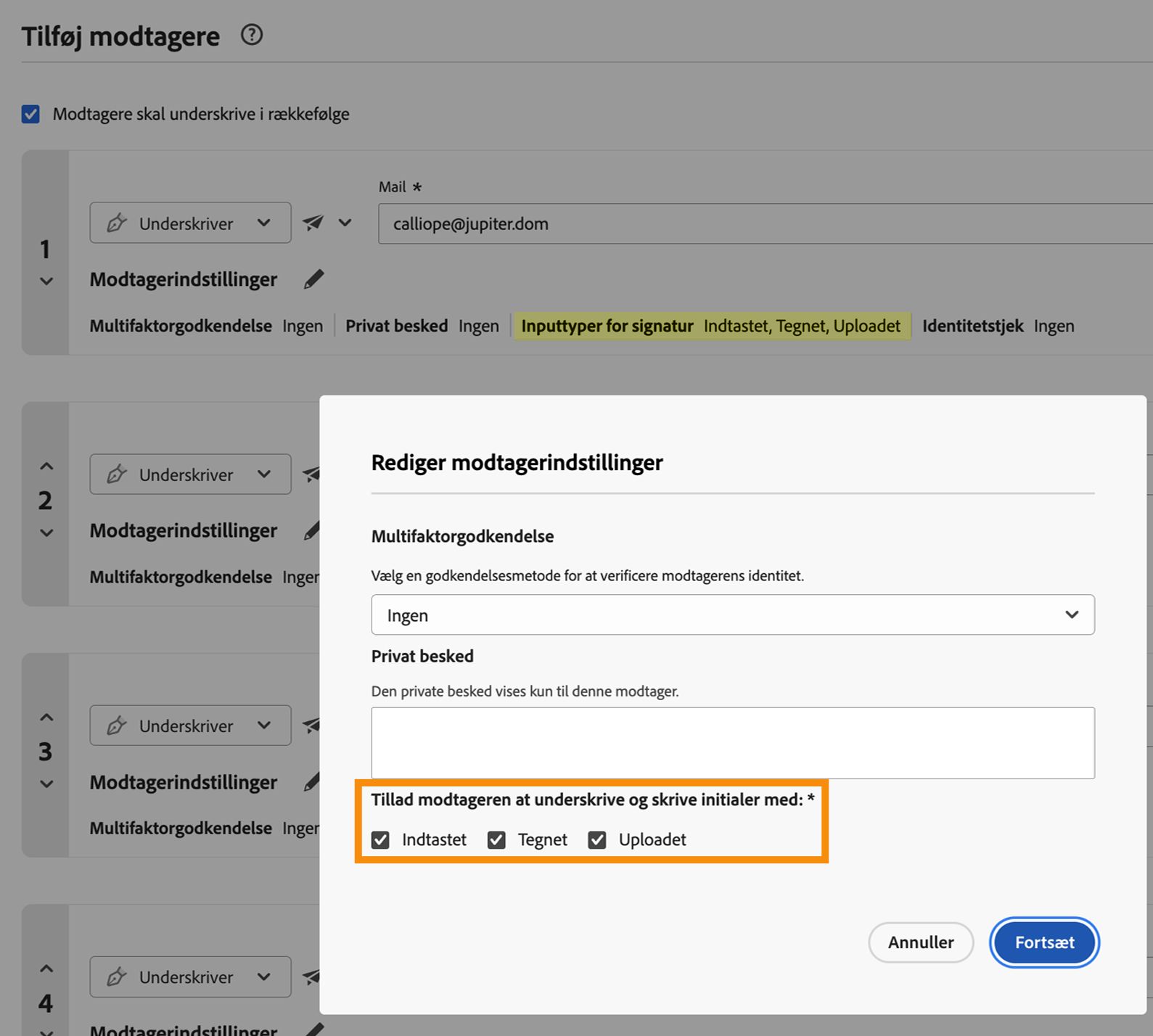Click the paper plane delivery icon for recipient 1
Screen dimensions: 1153x1036
pos(313,223)
